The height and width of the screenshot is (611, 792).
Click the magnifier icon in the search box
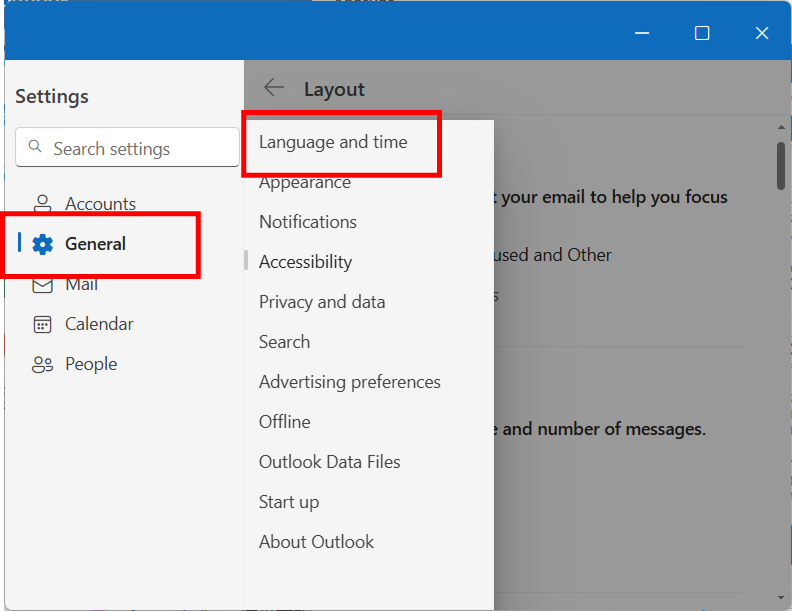click(35, 146)
